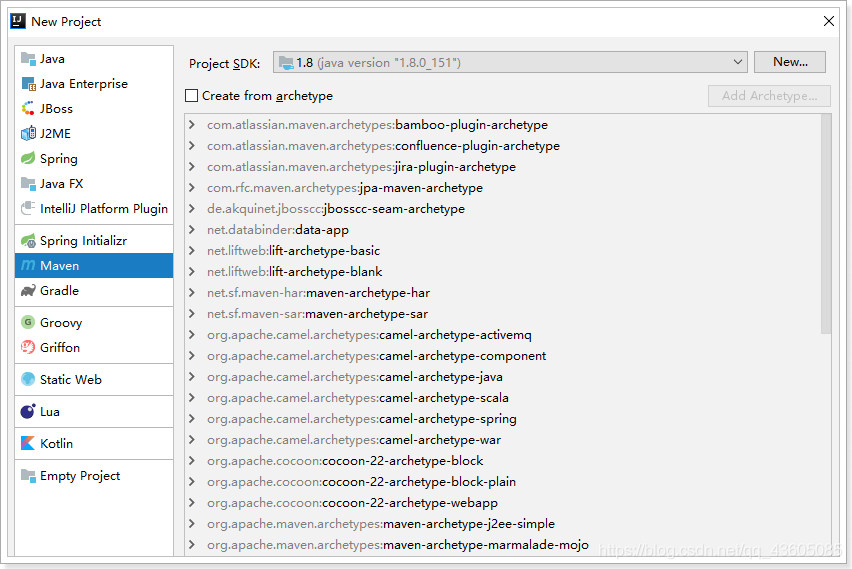Click the J2ME icon

click(x=28, y=133)
